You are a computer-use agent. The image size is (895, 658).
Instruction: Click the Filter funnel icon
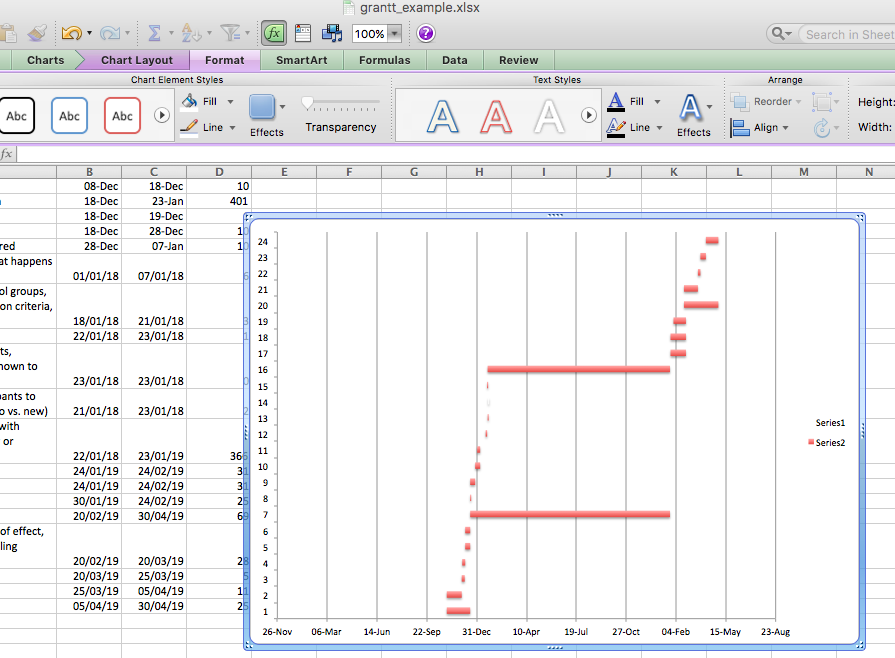point(229,34)
